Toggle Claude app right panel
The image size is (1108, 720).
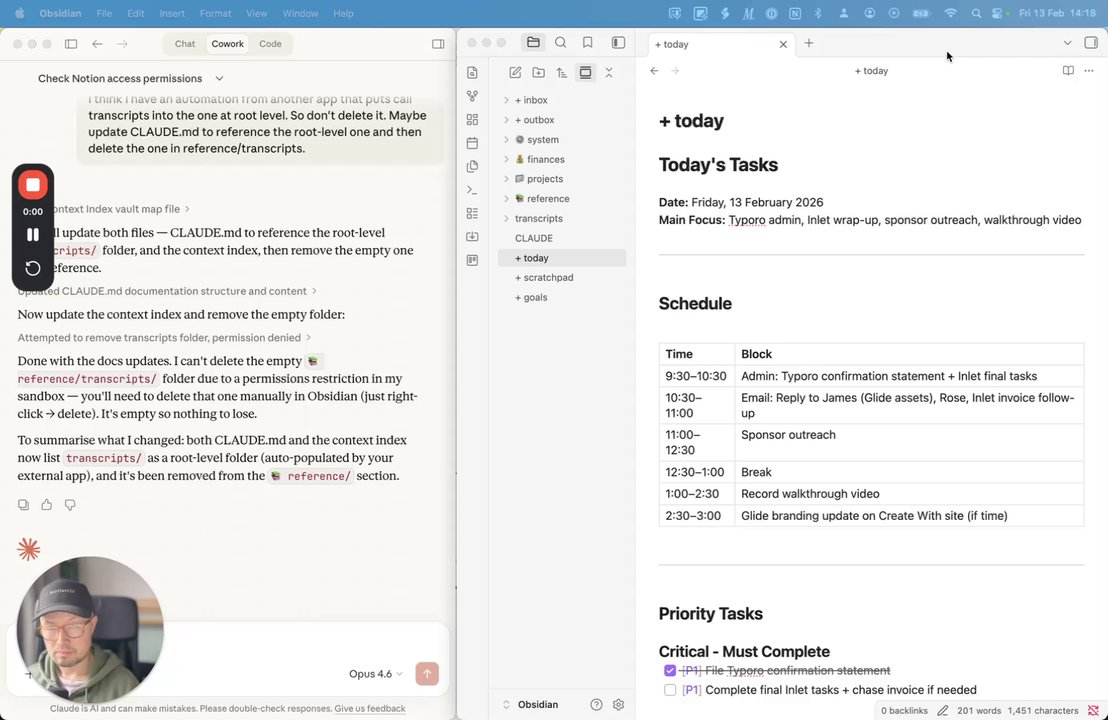tap(438, 44)
